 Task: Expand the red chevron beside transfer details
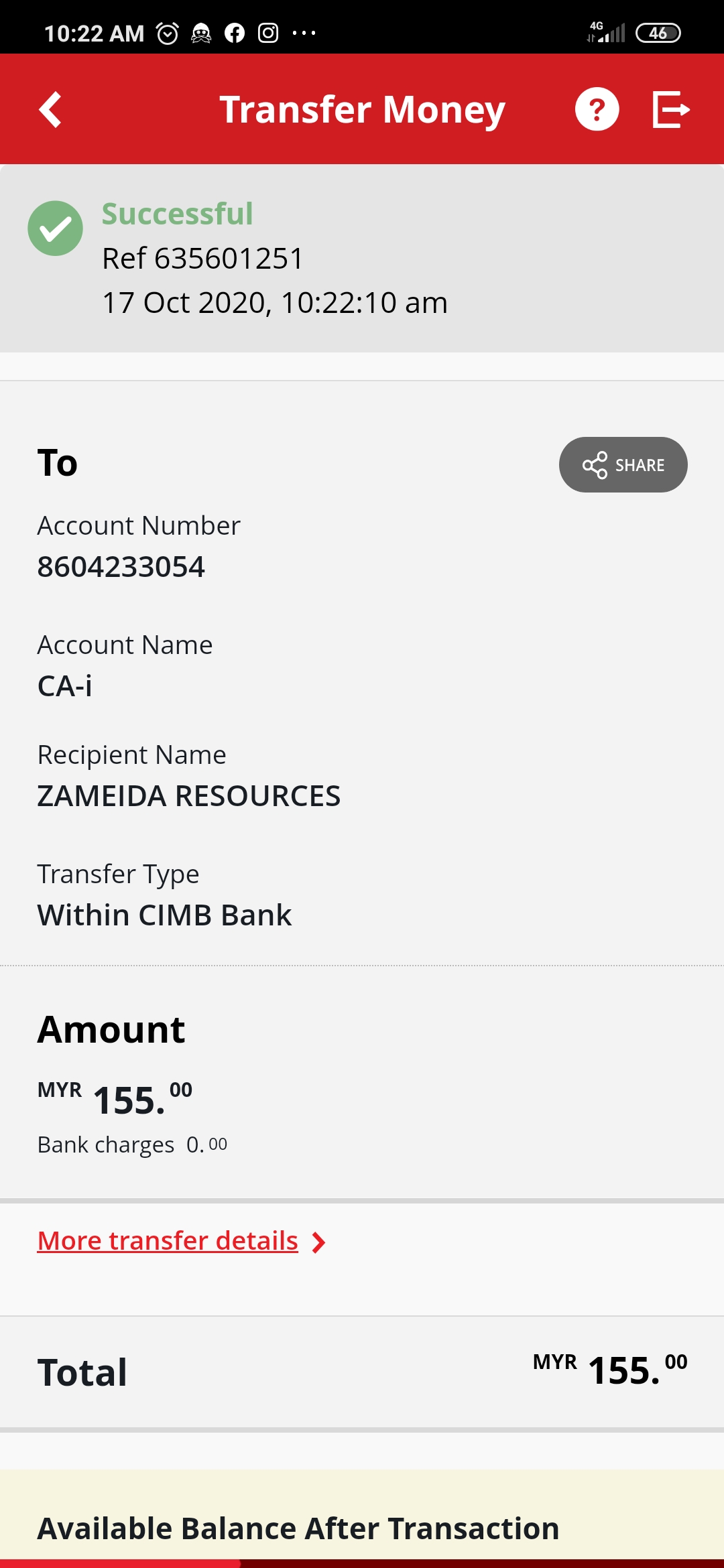point(319,1242)
